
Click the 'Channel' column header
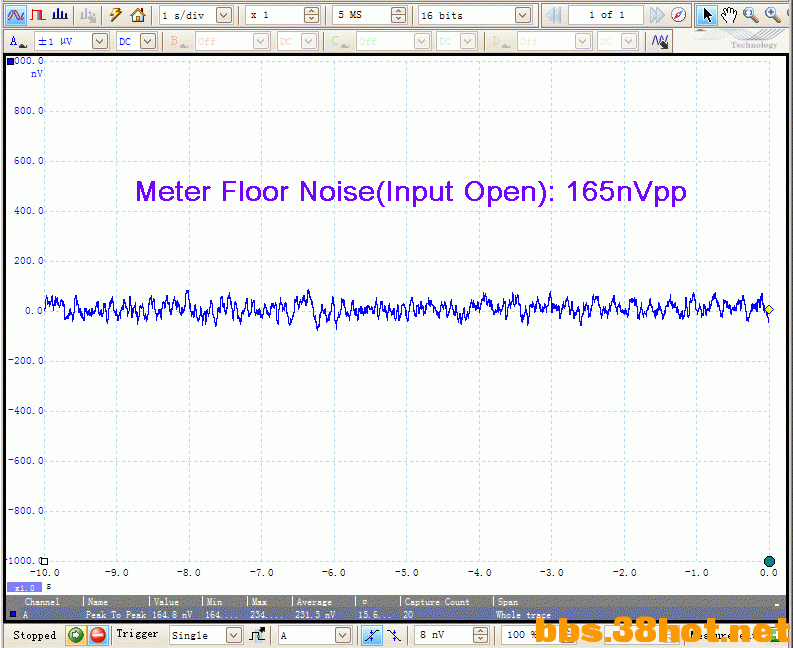coord(42,601)
